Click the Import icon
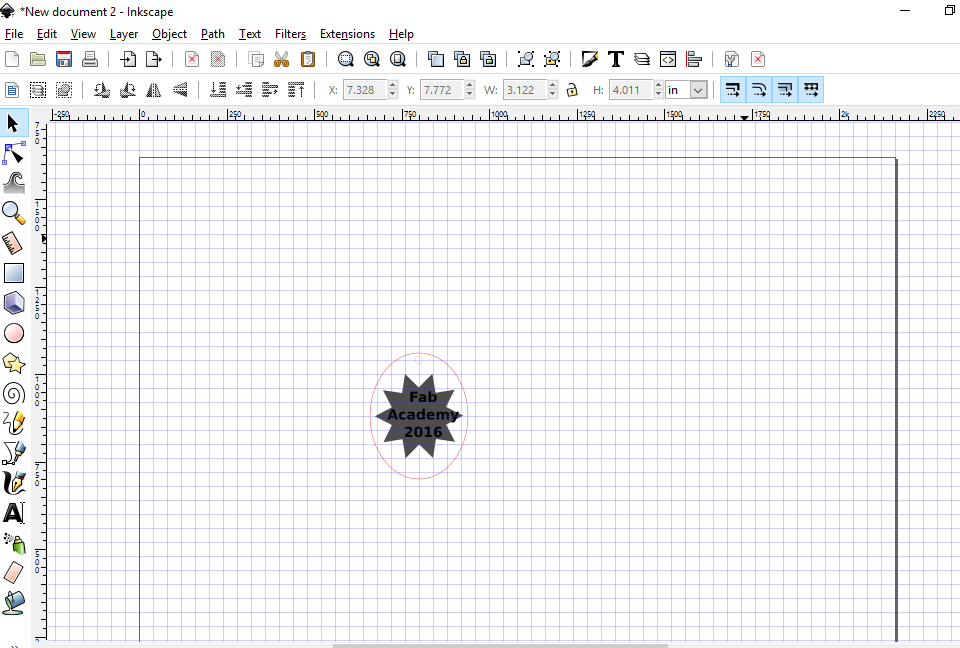 coord(128,59)
